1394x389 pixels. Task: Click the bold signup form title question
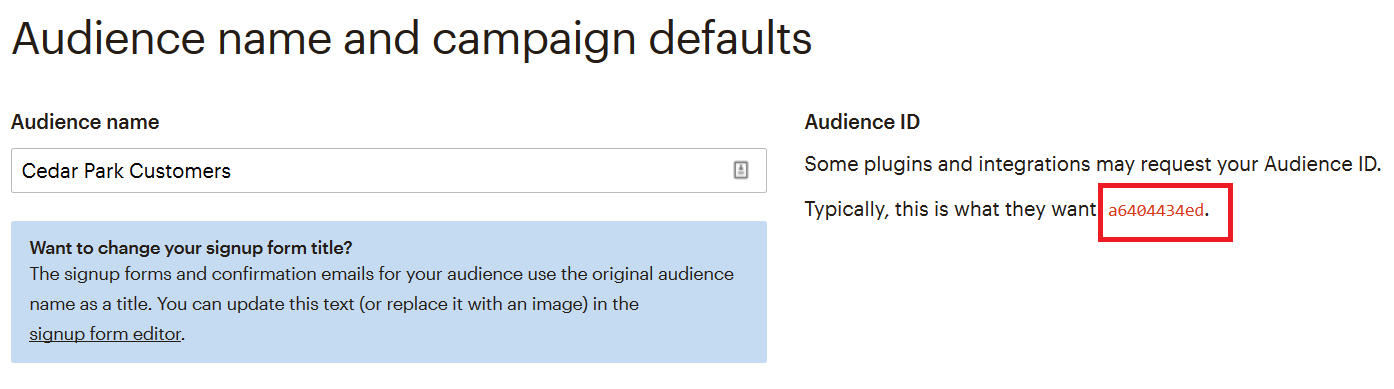pyautogui.click(x=191, y=248)
